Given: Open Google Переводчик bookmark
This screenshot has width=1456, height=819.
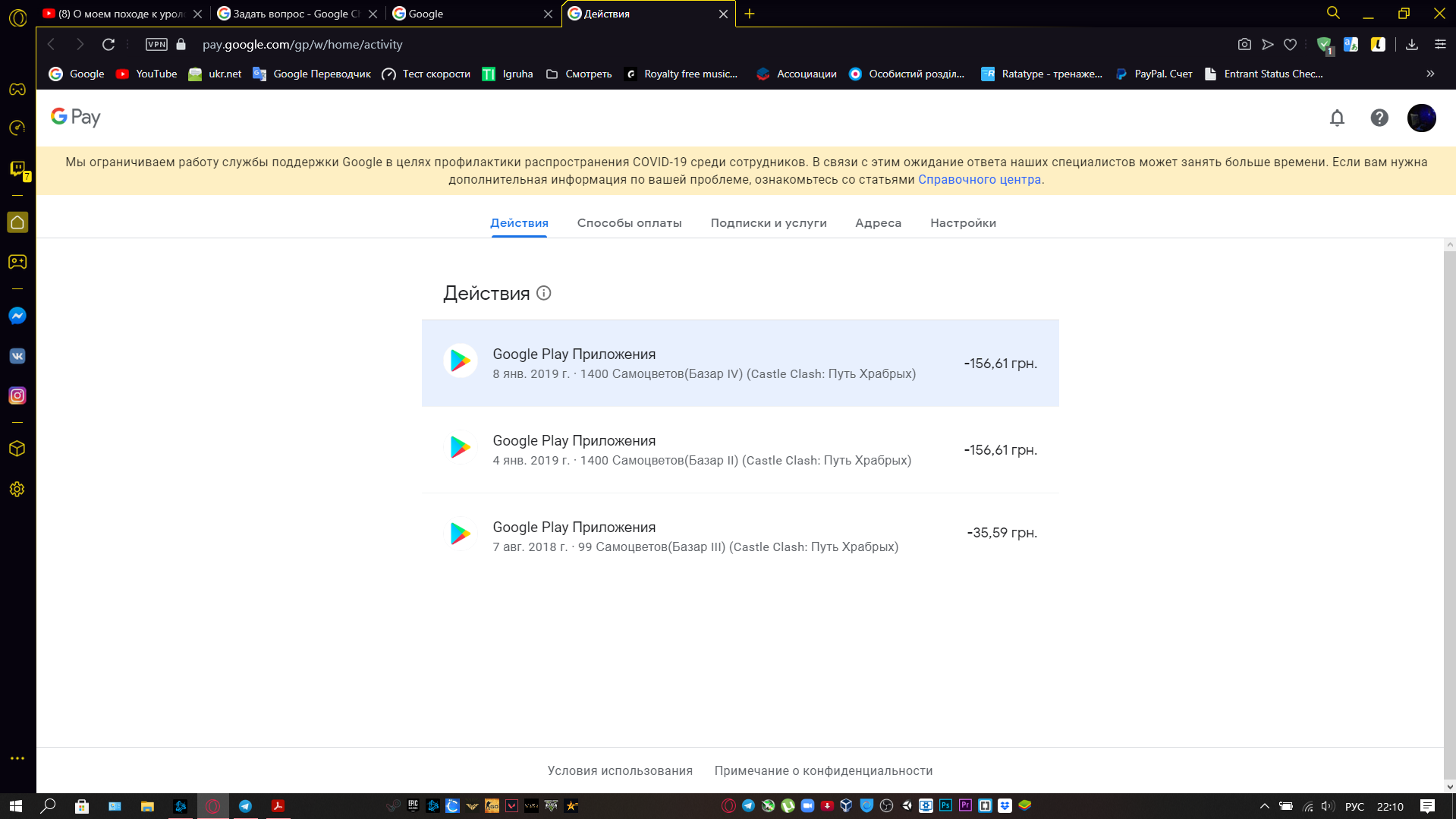Looking at the screenshot, I should [312, 74].
